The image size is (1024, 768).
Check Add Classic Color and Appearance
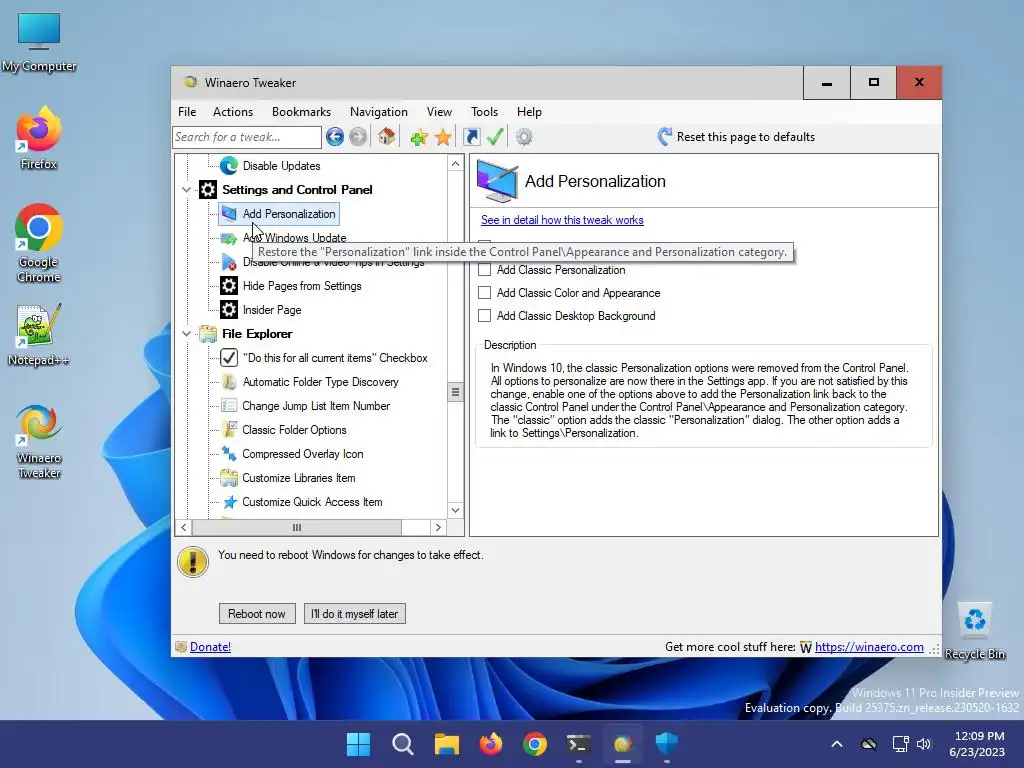(485, 293)
